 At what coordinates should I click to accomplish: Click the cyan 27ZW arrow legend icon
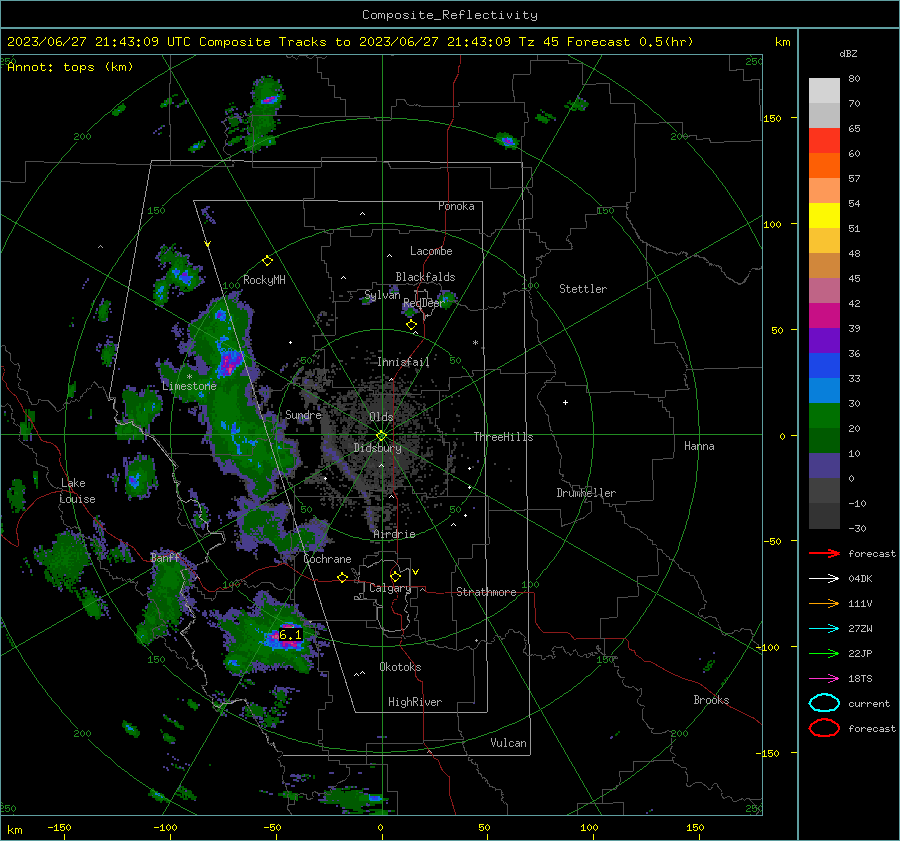(824, 629)
